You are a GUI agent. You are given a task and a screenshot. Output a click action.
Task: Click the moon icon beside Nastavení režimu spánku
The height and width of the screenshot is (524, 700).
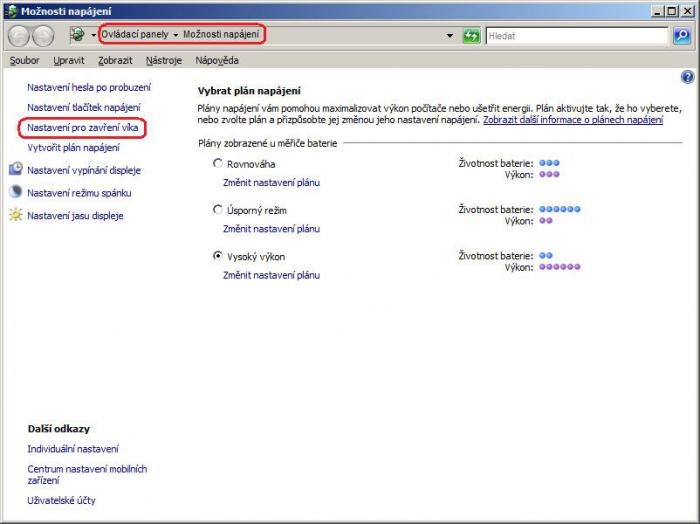coord(15,192)
